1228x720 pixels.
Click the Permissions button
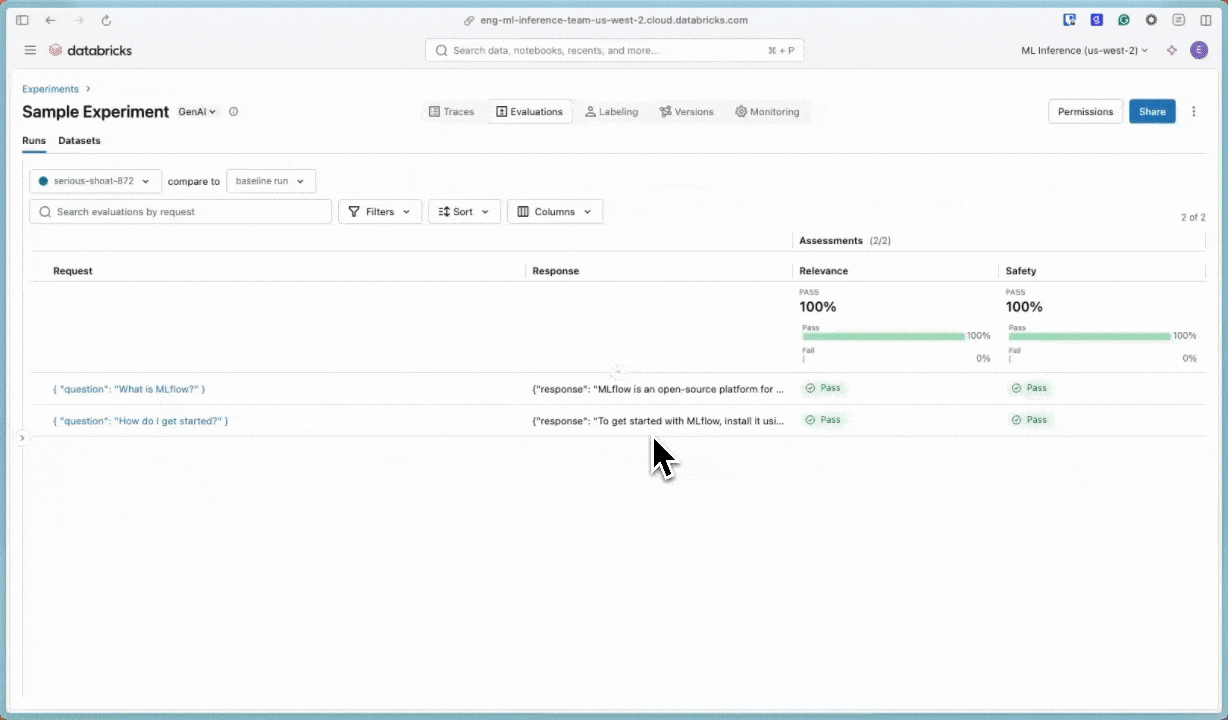(1085, 112)
